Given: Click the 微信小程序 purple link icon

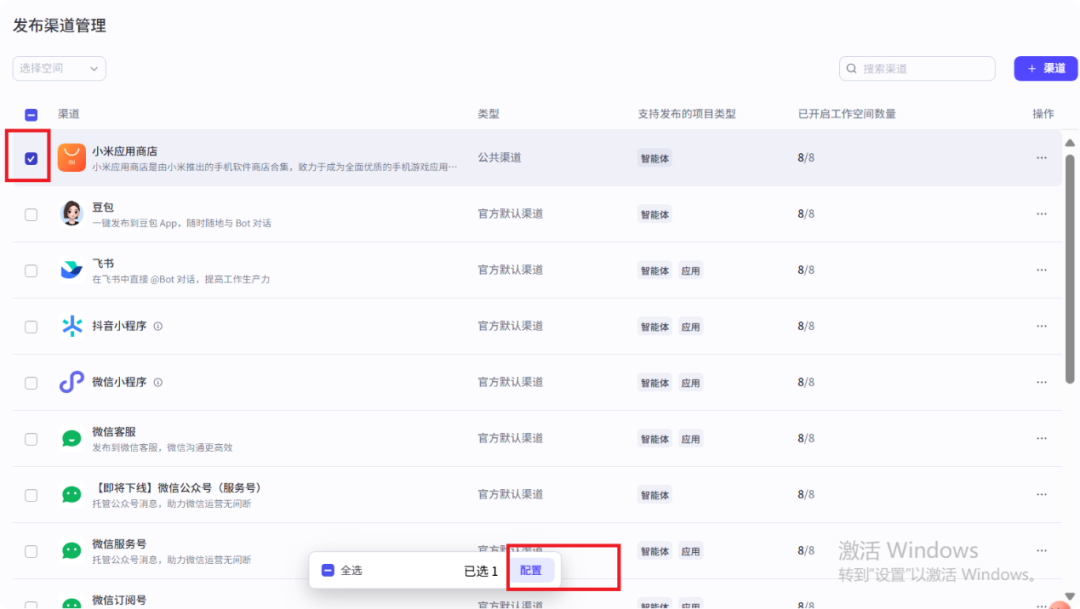Looking at the screenshot, I should tap(72, 382).
